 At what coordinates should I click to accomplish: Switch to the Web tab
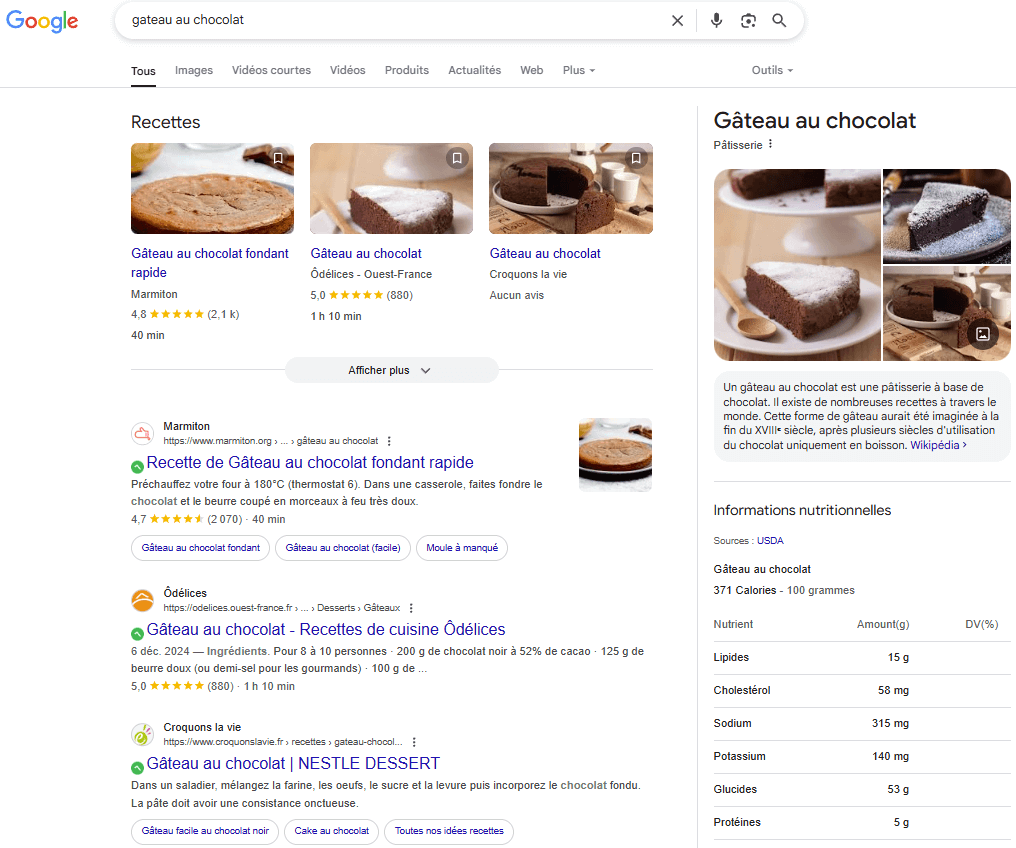pos(531,70)
